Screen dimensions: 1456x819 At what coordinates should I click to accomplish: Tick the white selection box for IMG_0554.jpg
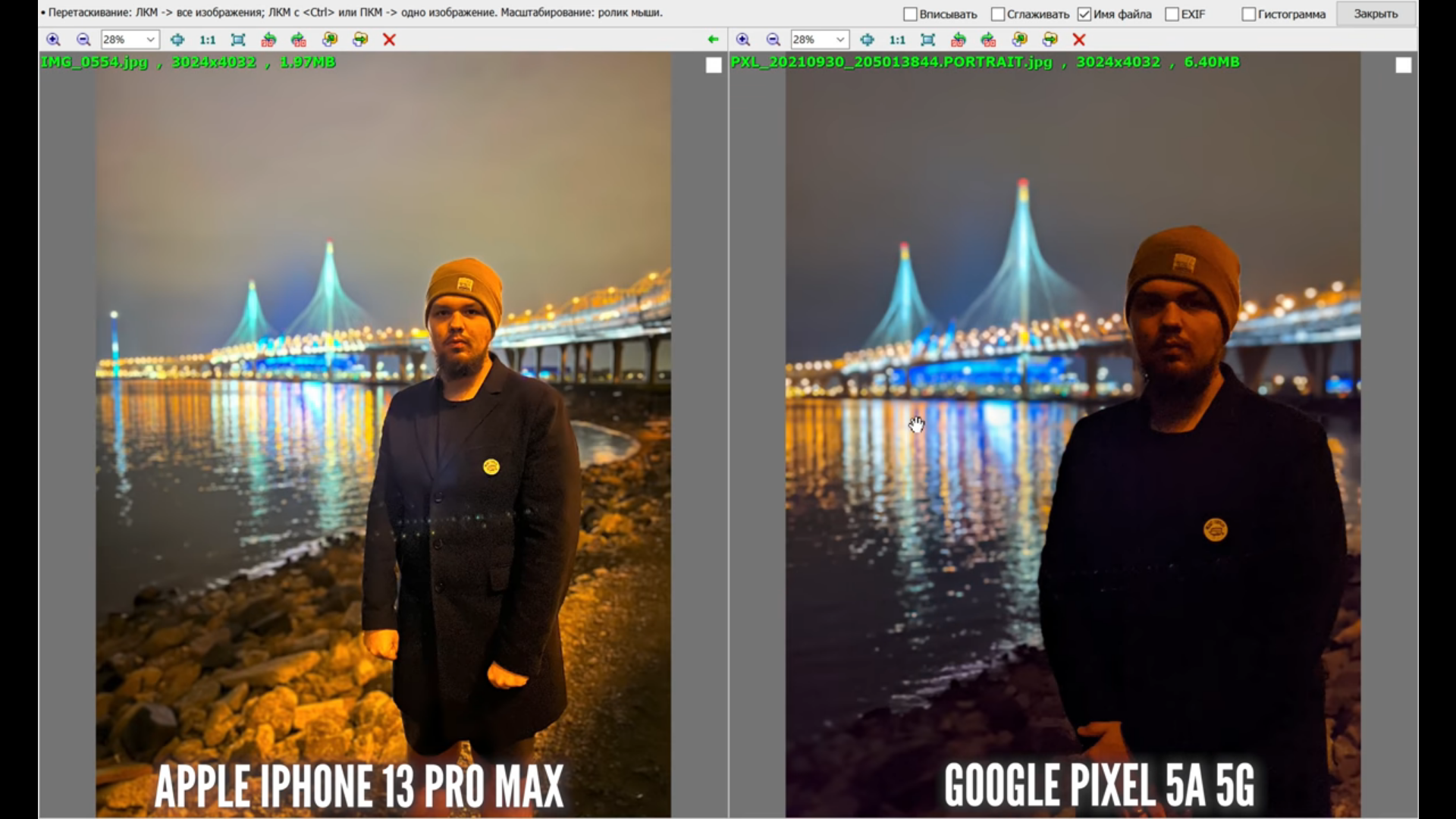coord(714,65)
